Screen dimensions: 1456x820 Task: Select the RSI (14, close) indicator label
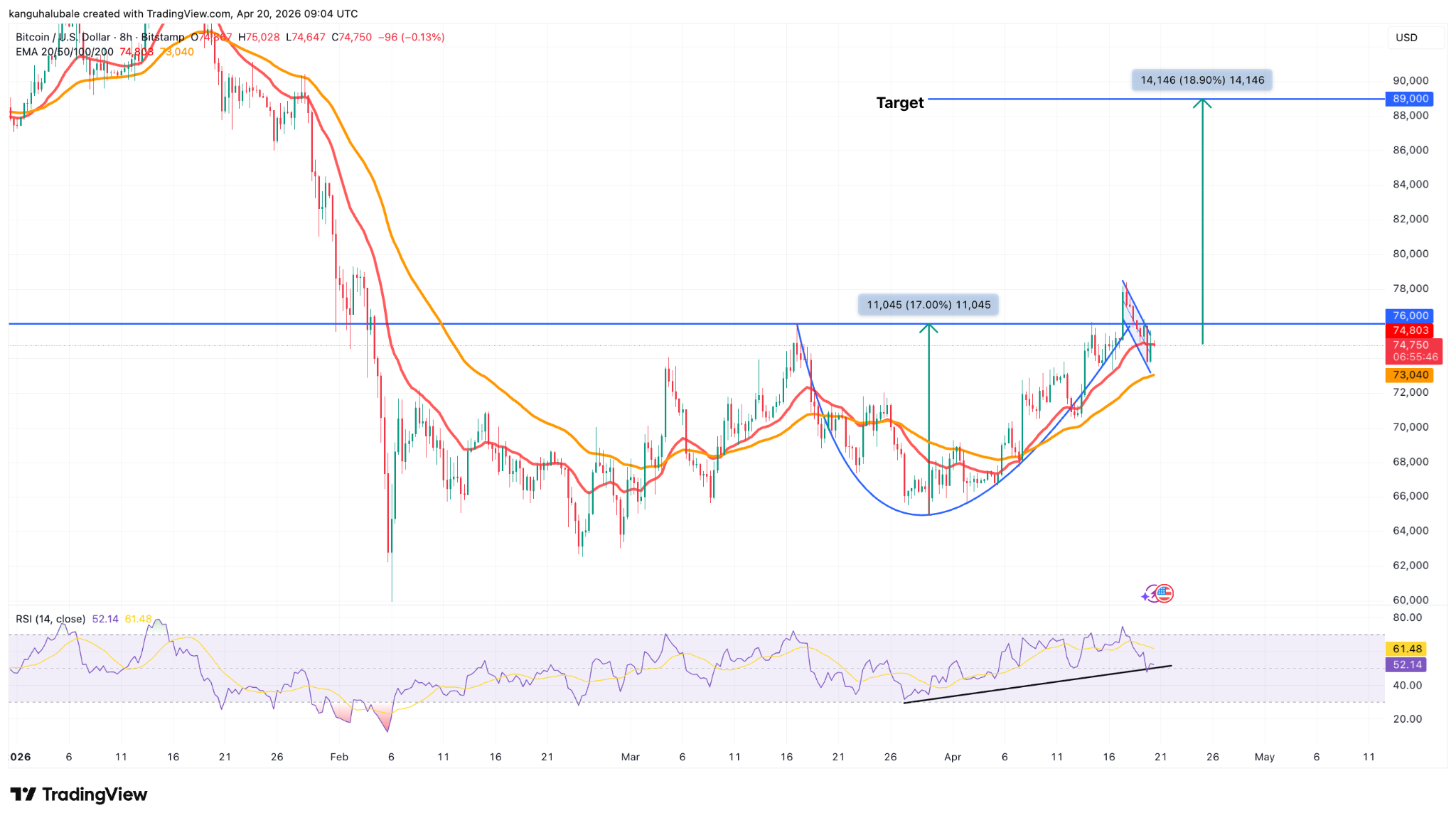pos(50,619)
